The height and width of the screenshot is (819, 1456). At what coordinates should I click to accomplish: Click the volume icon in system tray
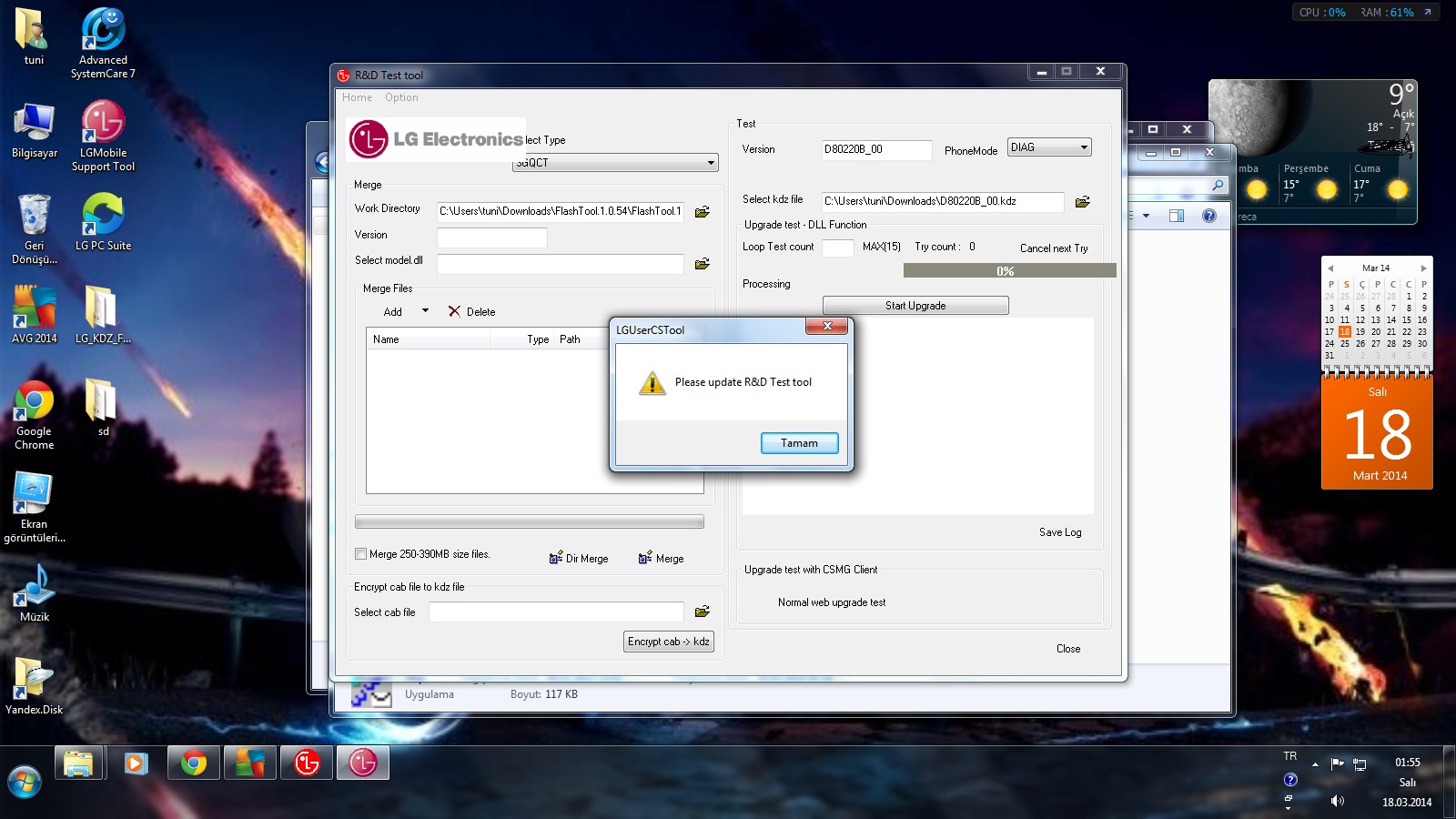point(1337,801)
